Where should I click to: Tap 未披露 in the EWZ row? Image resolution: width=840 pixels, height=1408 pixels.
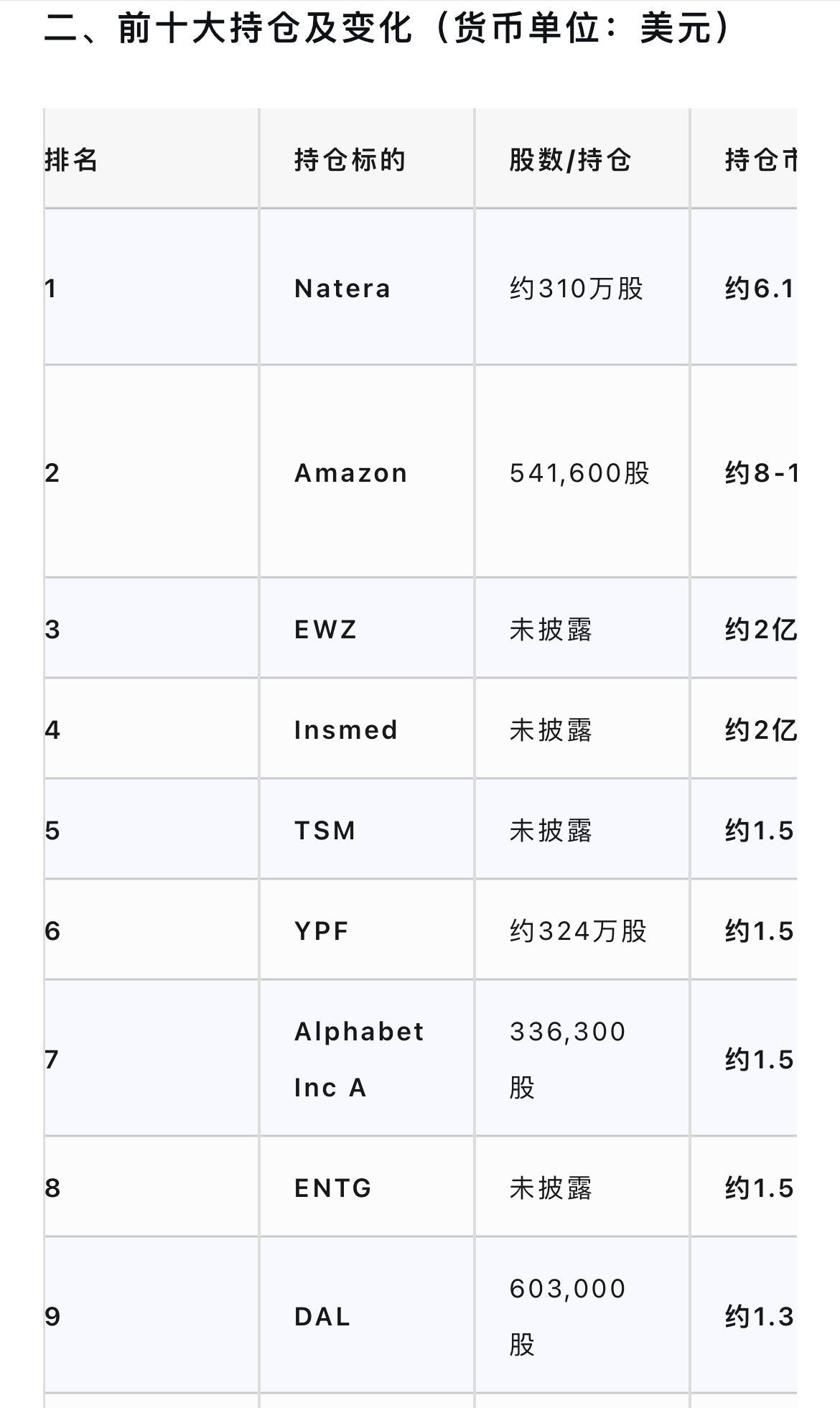551,630
